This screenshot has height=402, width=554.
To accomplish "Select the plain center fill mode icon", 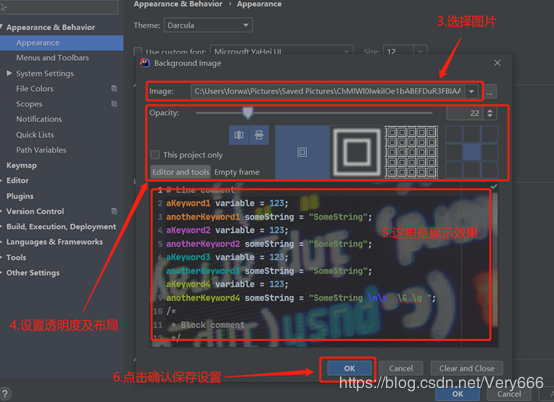I will (302, 152).
